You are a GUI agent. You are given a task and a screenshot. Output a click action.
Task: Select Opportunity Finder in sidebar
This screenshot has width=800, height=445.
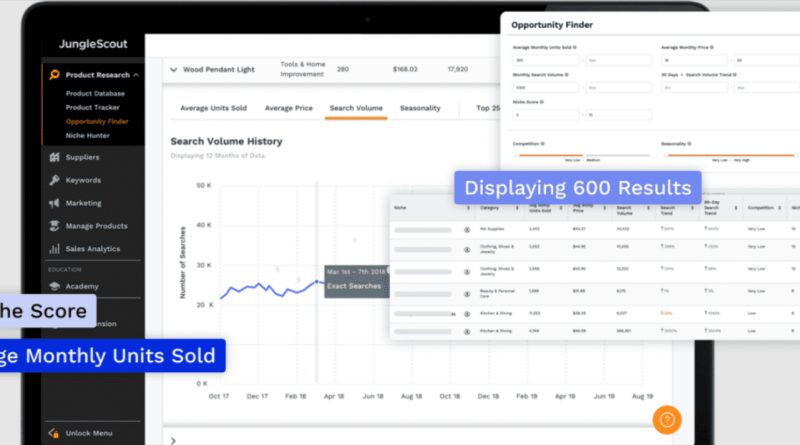click(97, 121)
